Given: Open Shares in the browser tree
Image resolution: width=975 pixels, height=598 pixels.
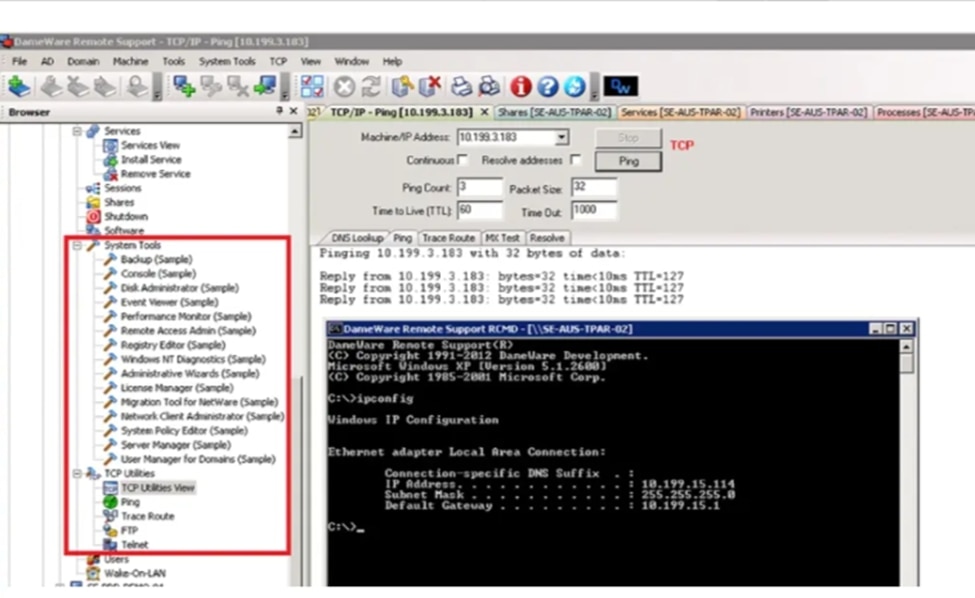Looking at the screenshot, I should (x=119, y=203).
